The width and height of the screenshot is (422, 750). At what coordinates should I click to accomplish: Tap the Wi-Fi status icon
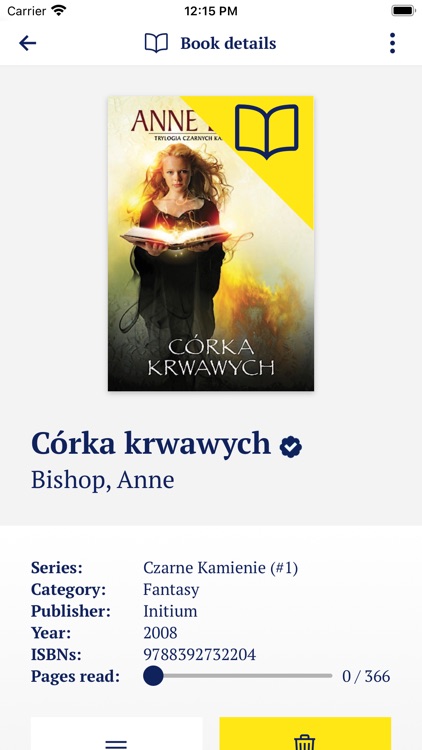pos(59,11)
